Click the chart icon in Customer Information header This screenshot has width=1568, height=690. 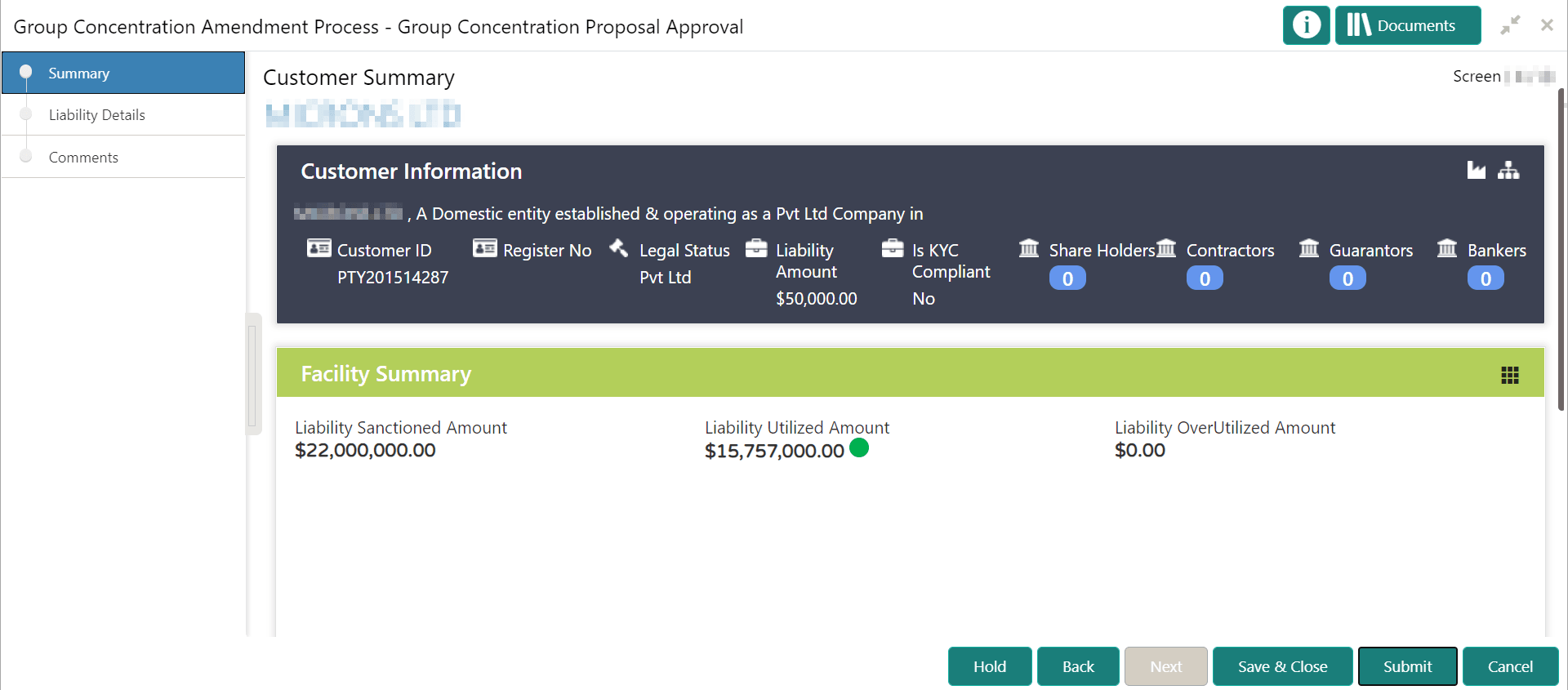(x=1477, y=171)
